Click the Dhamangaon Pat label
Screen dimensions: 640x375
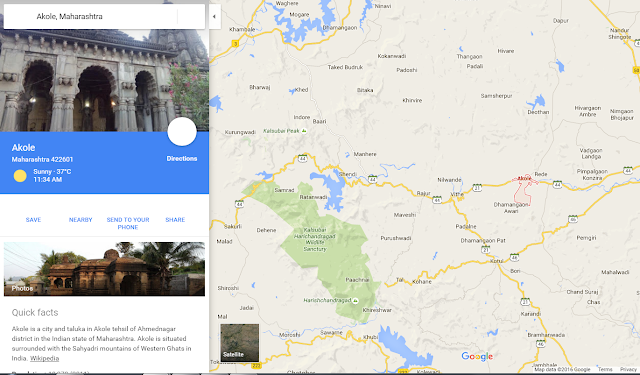(x=483, y=241)
